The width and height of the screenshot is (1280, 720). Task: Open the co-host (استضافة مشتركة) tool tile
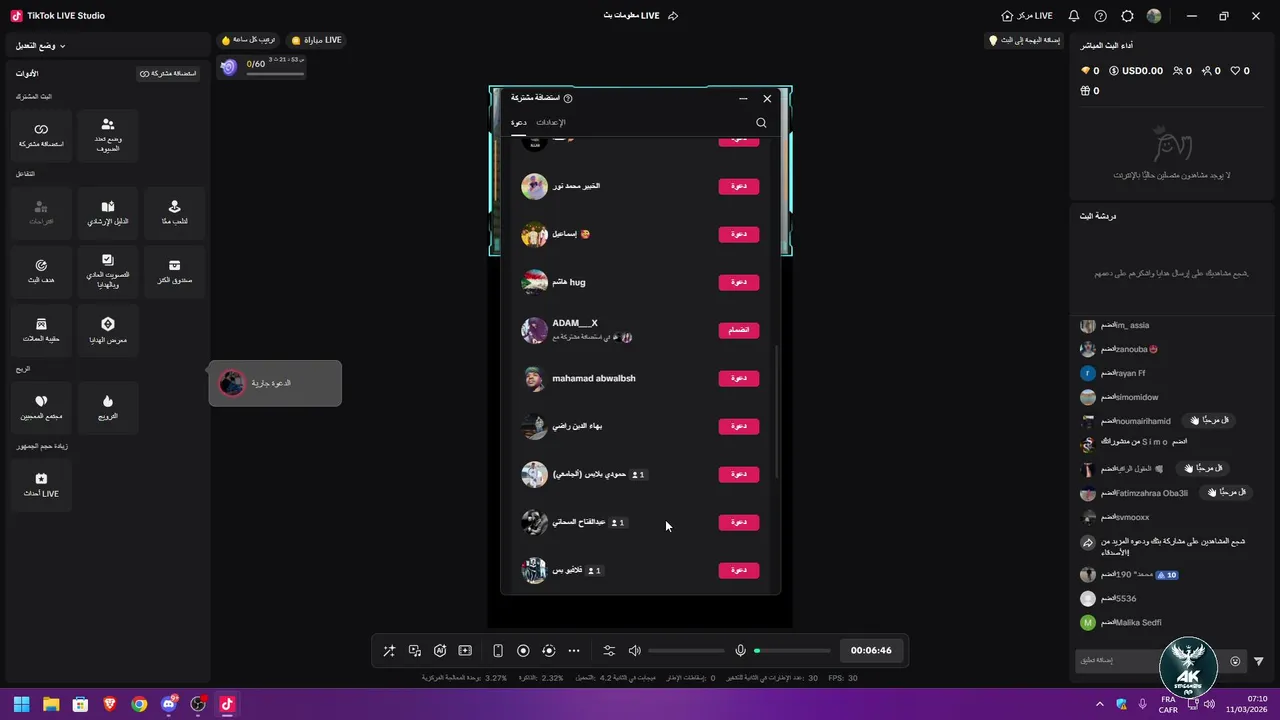[41, 135]
